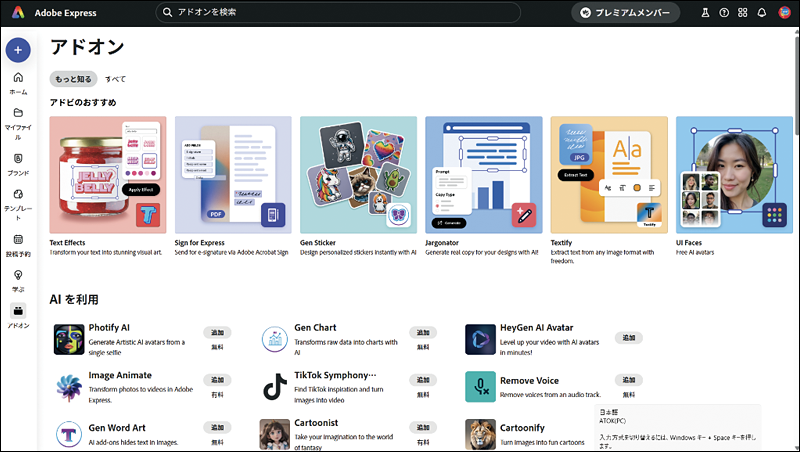Click the blue plus create button
Image resolution: width=800 pixels, height=452 pixels.
(x=18, y=50)
